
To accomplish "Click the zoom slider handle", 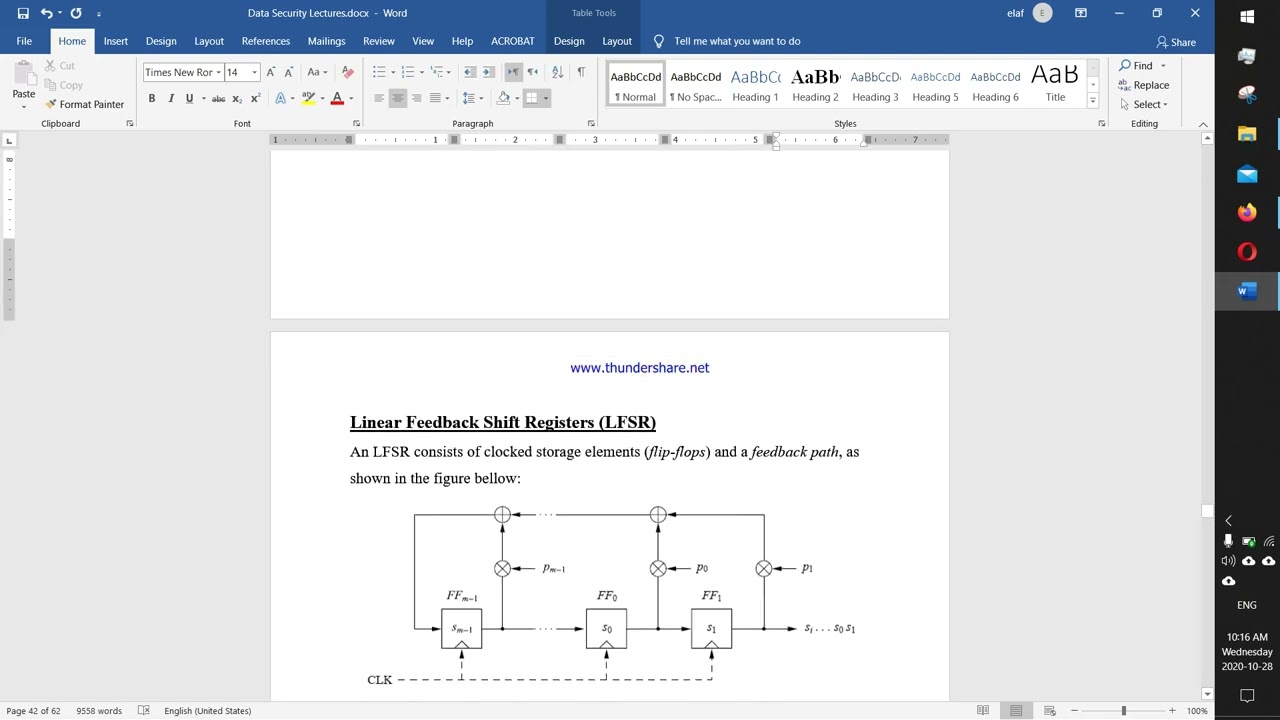I will pos(1123,711).
